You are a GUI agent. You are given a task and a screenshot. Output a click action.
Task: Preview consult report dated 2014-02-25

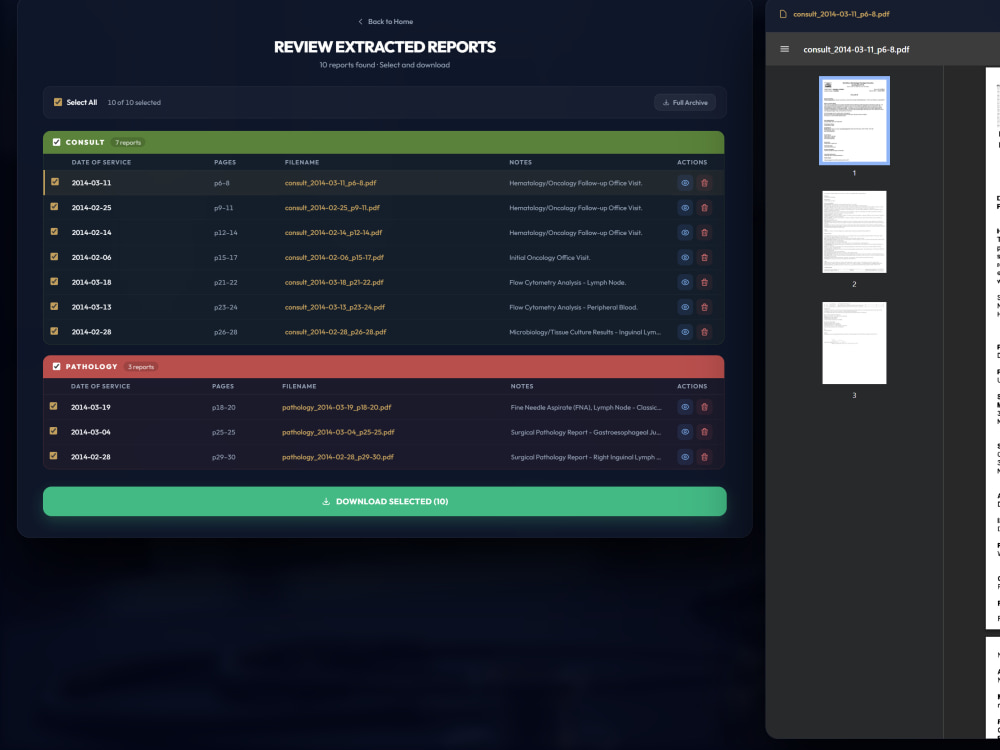click(x=685, y=208)
